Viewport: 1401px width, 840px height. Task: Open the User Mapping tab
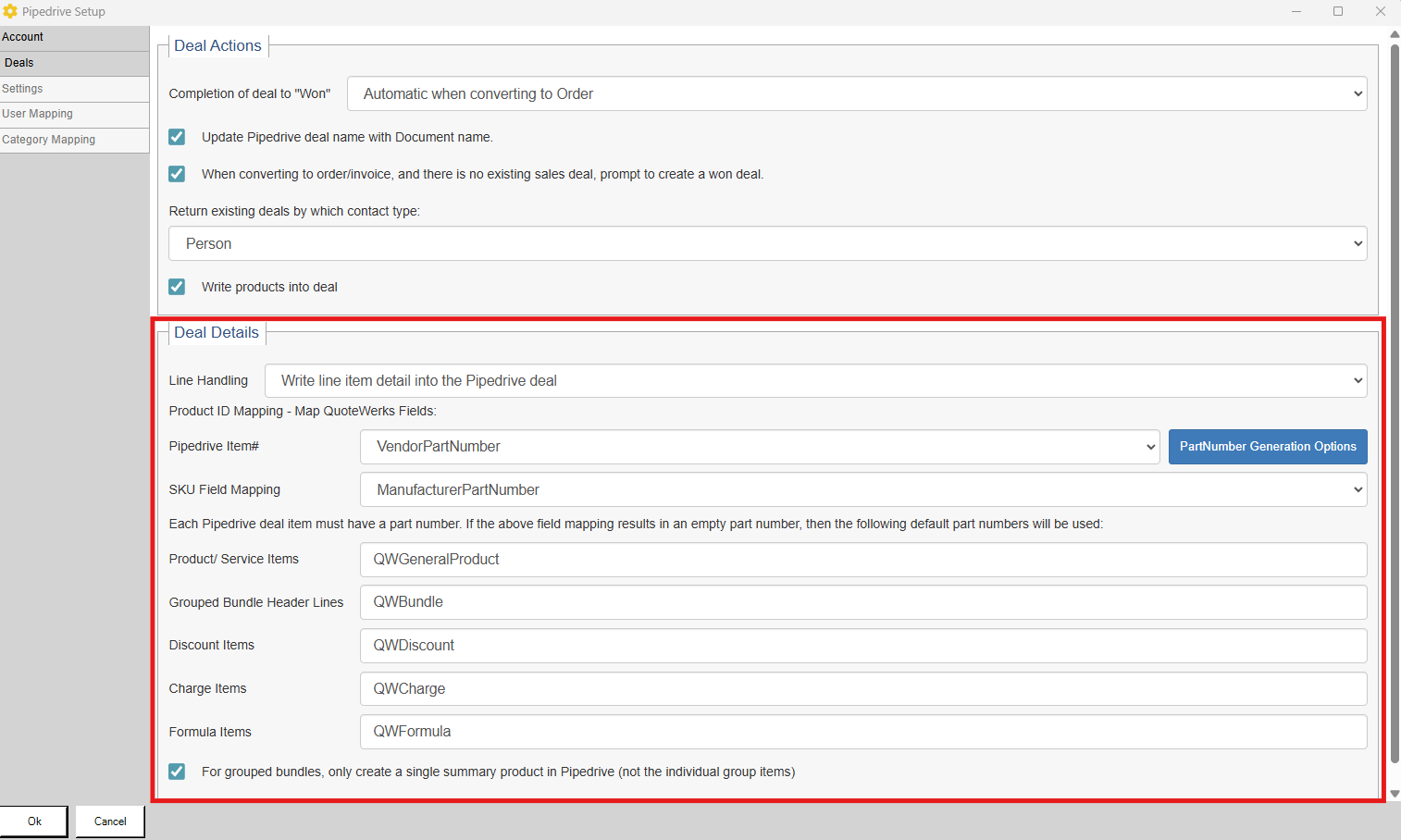74,114
